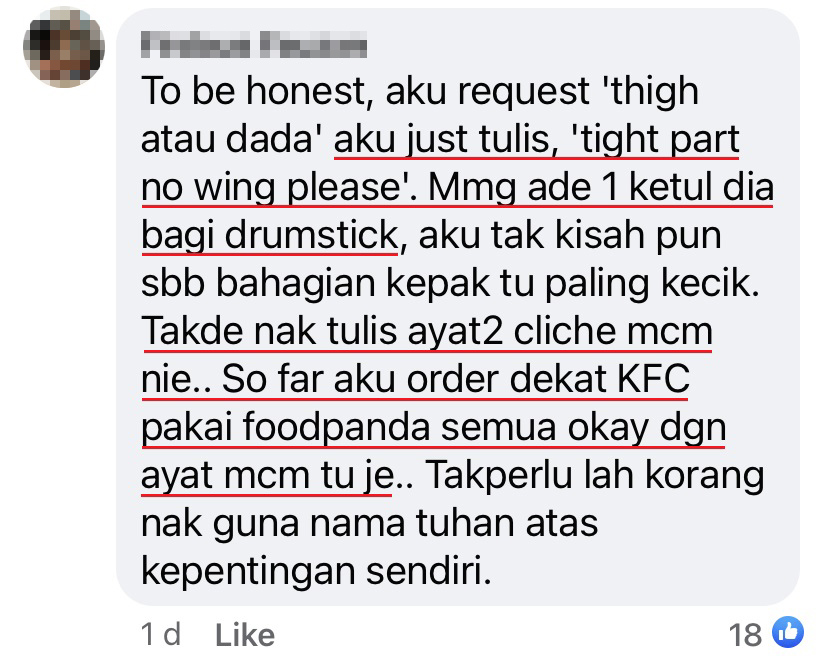Click the underlined text 'no wing please'
This screenshot has width=828, height=656.
[x=272, y=187]
